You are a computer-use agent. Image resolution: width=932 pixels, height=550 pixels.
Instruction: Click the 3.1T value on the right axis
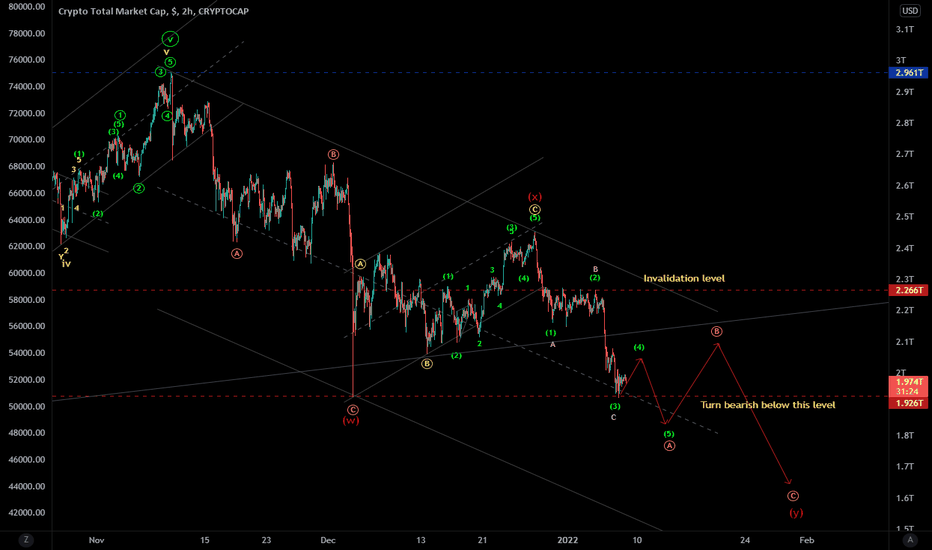tap(905, 29)
